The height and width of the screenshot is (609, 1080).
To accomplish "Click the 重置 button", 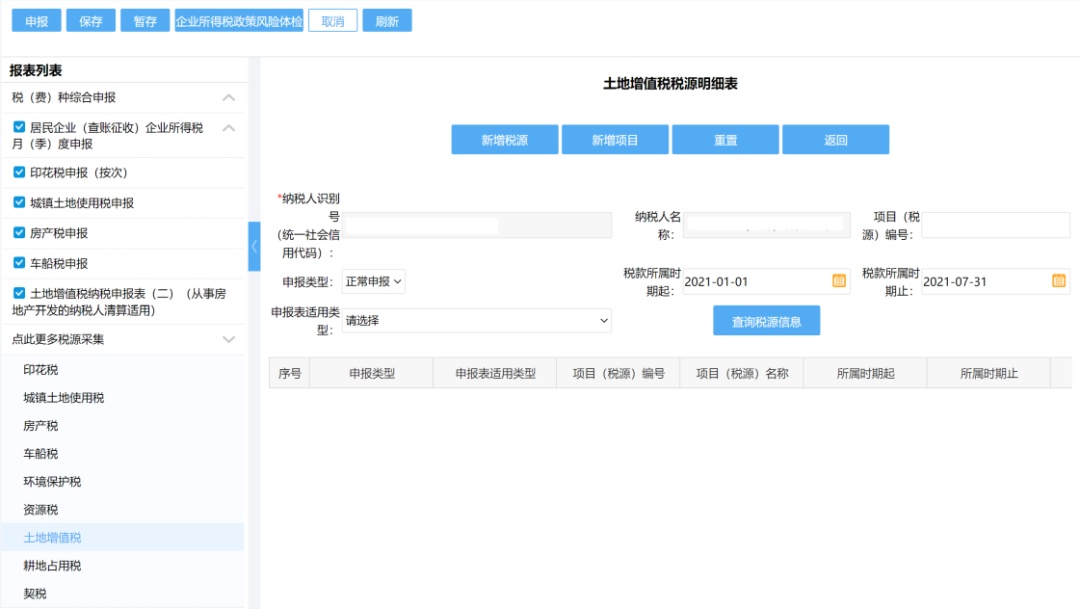I will point(726,139).
